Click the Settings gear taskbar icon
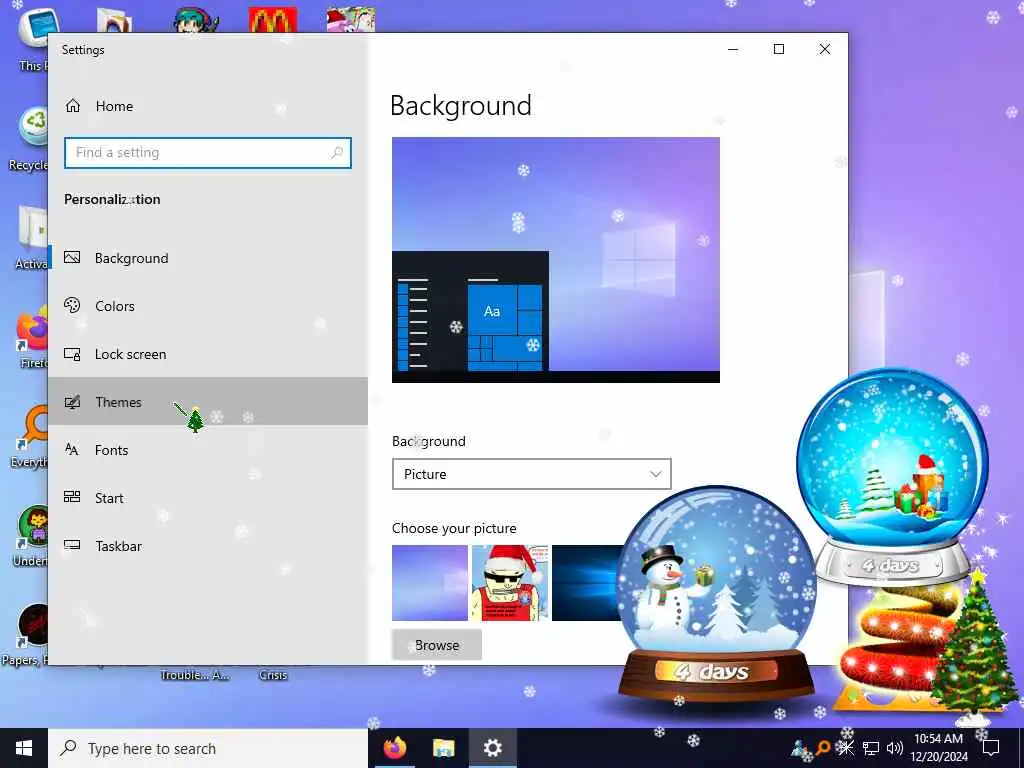This screenshot has height=768, width=1024. pos(492,748)
